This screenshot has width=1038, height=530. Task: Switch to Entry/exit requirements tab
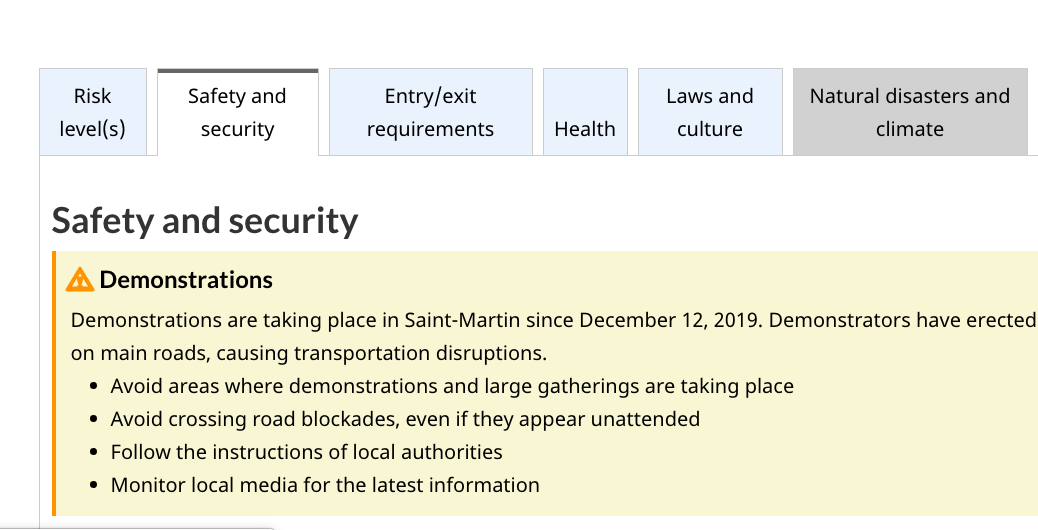[x=430, y=112]
